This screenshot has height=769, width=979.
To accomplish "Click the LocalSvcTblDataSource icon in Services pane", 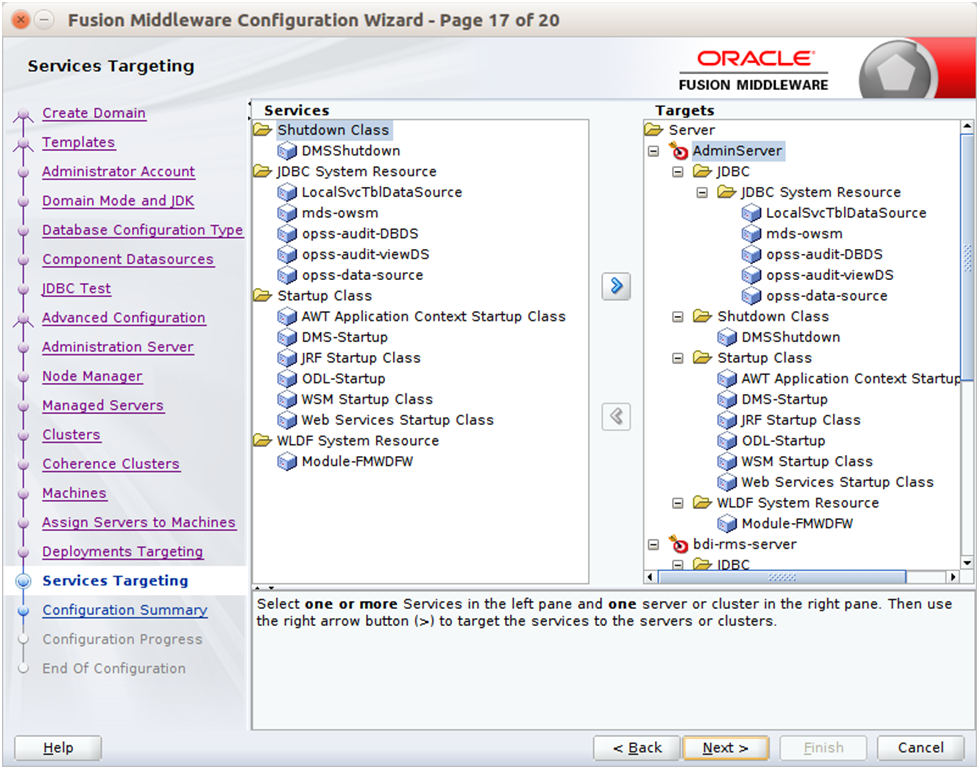I will [287, 192].
